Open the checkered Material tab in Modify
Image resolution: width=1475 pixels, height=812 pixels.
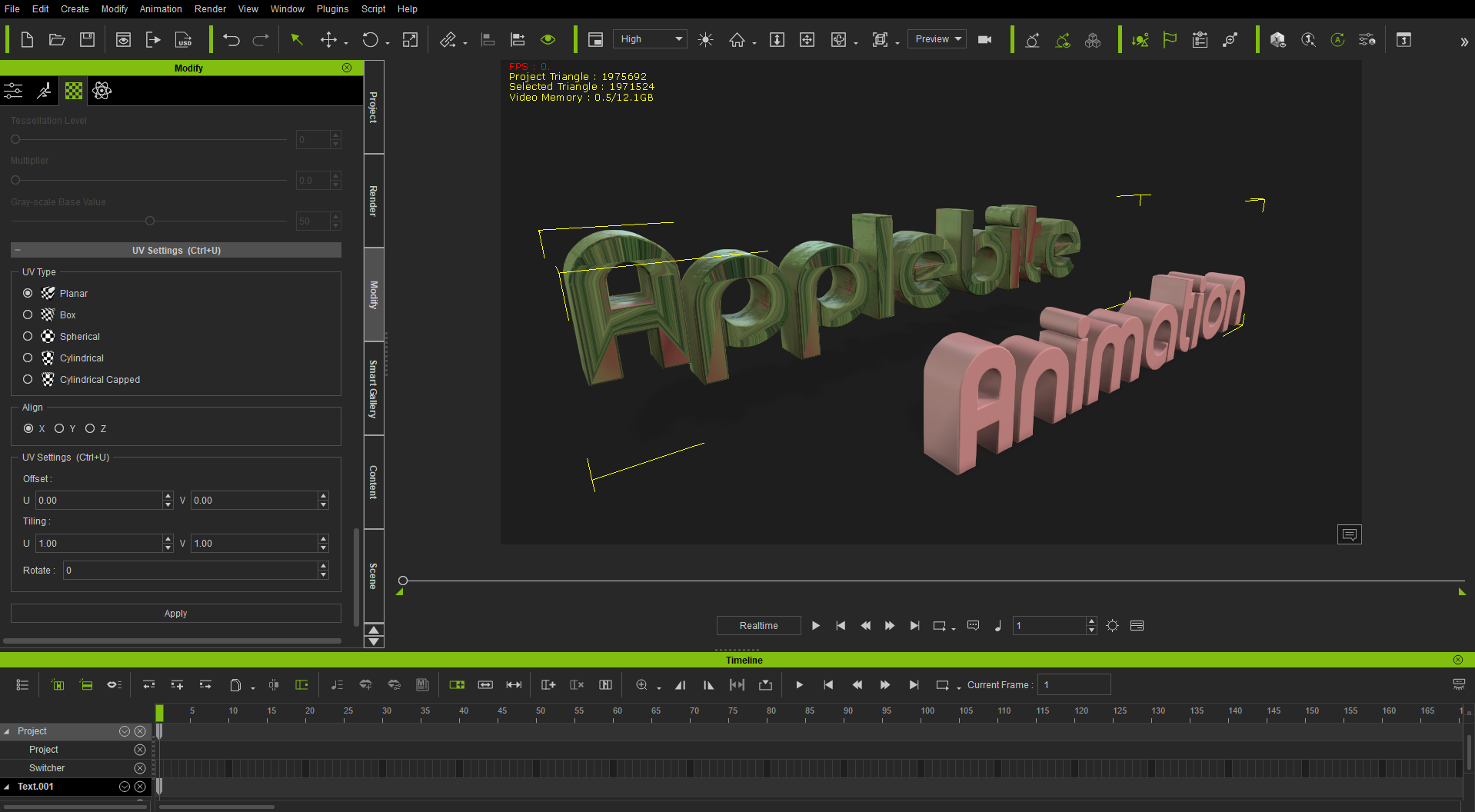point(74,91)
